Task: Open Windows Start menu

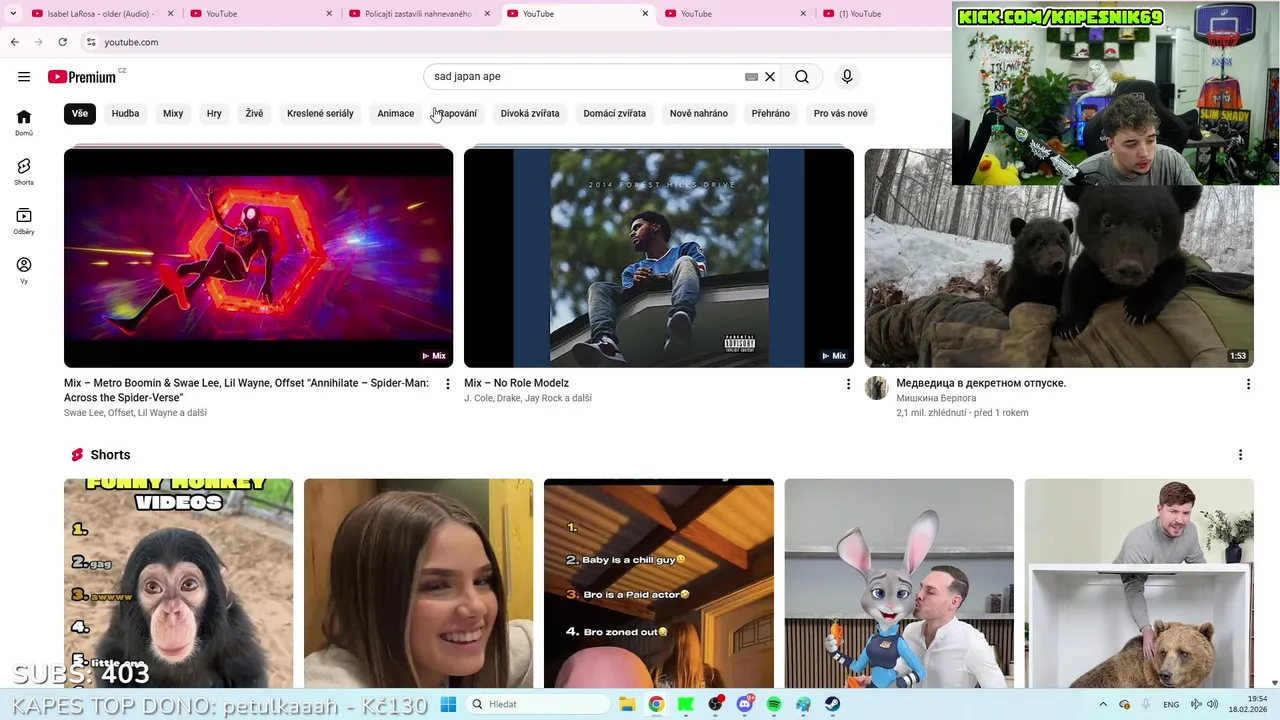Action: coord(448,704)
